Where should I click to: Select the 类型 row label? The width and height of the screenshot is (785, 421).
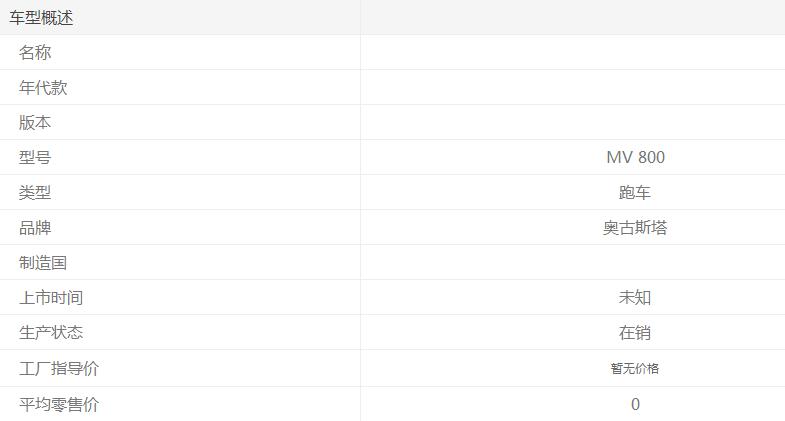[35, 192]
